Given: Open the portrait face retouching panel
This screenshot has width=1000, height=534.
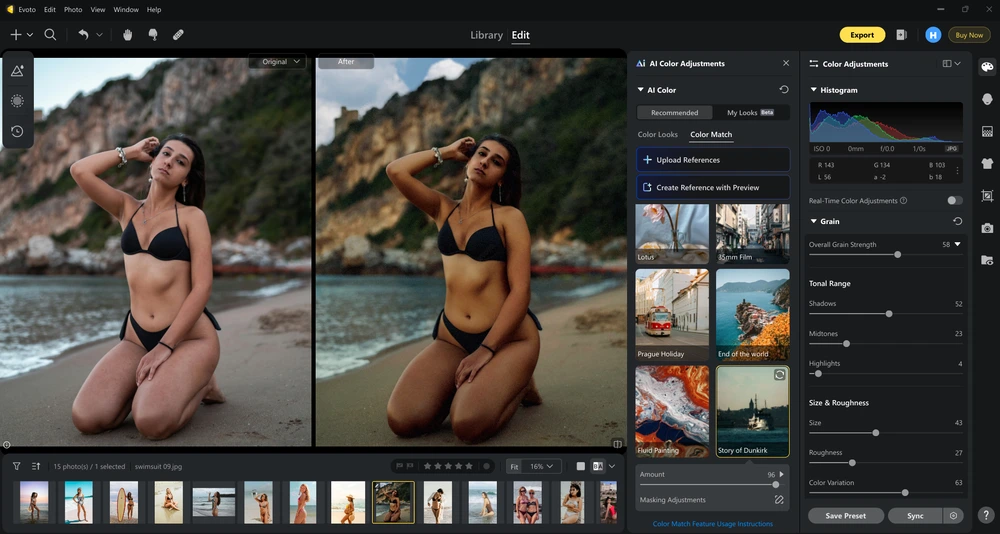Looking at the screenshot, I should click(987, 99).
